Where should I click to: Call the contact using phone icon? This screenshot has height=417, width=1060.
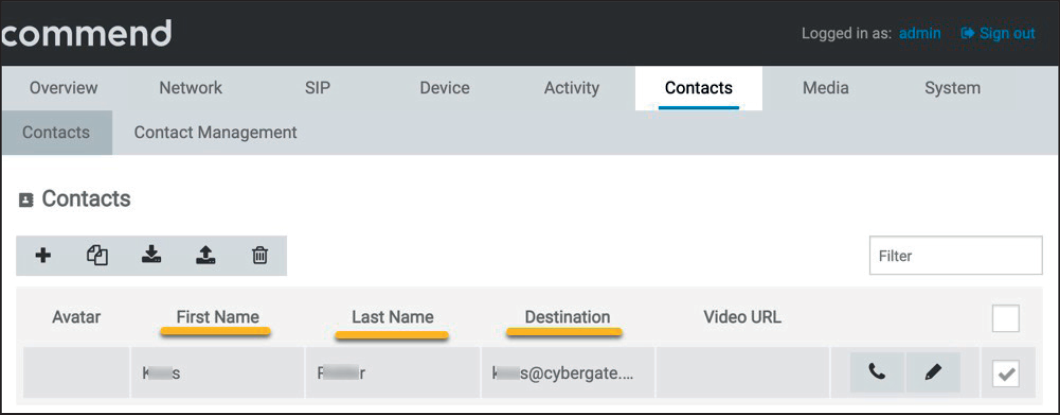click(x=877, y=373)
